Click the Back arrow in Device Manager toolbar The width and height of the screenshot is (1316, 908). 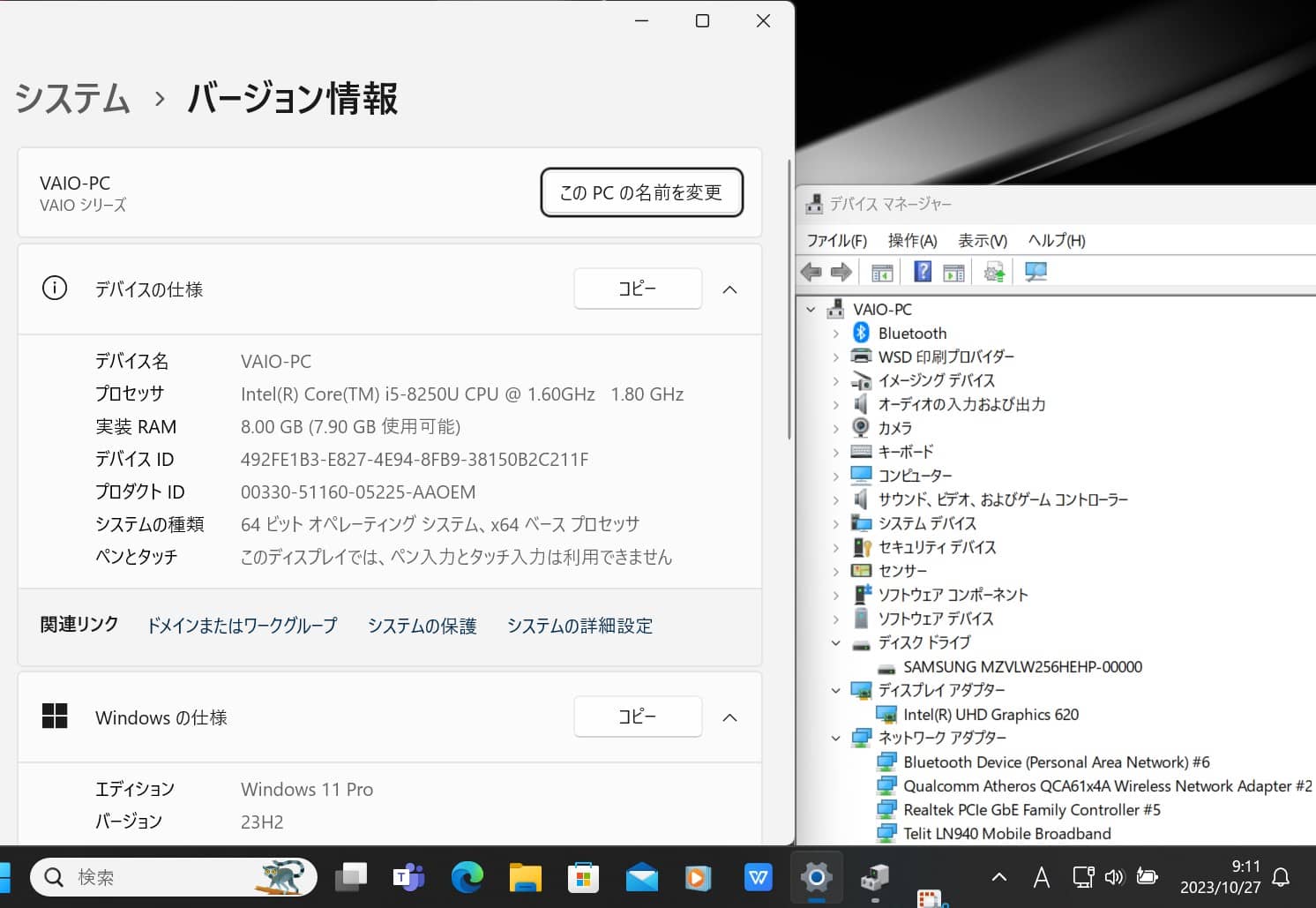point(811,273)
